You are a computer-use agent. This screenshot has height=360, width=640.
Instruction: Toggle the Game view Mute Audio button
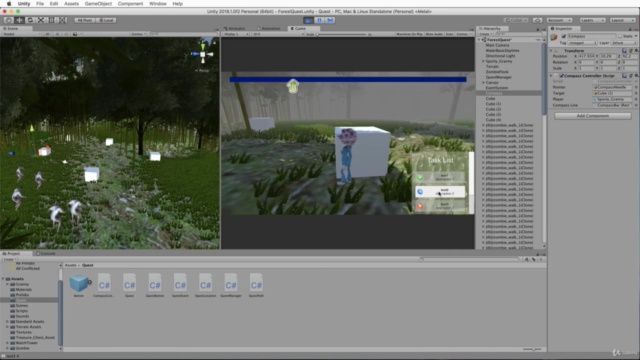[434, 34]
